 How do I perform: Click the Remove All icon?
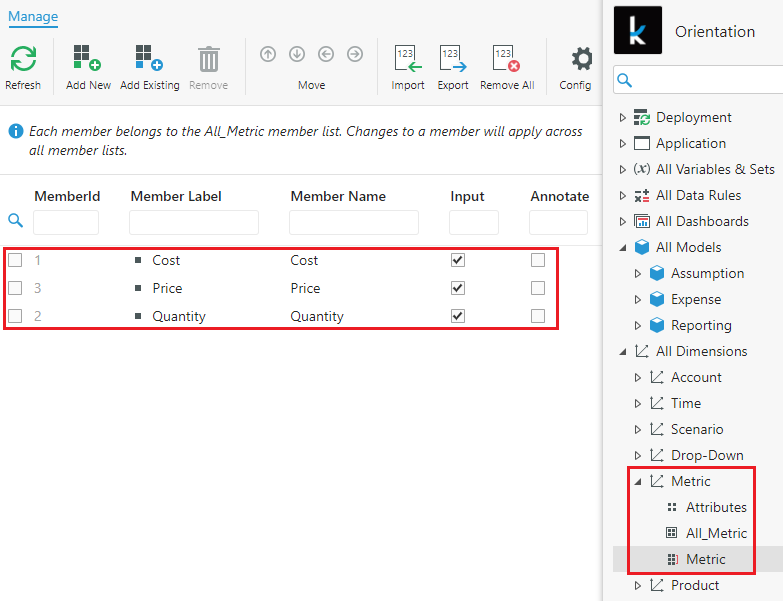click(506, 60)
